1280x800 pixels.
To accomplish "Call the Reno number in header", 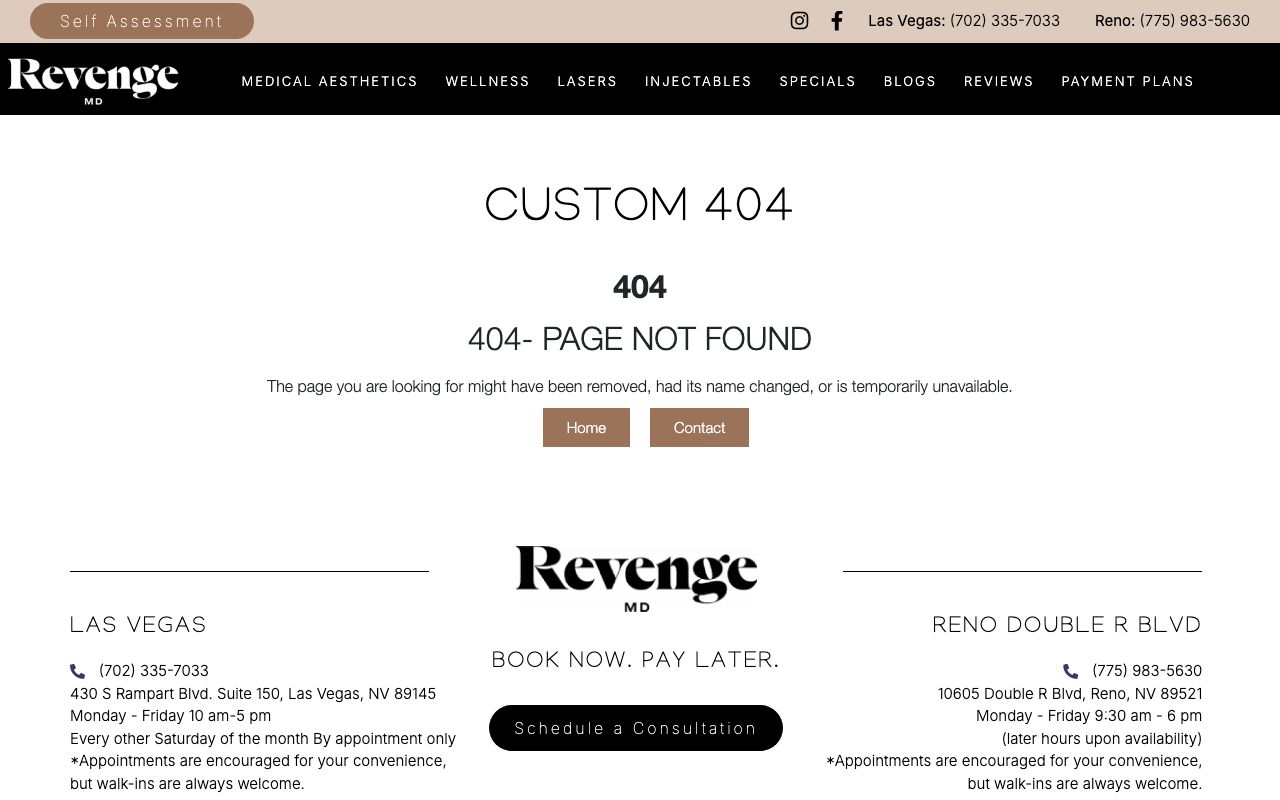I will tap(1194, 21).
